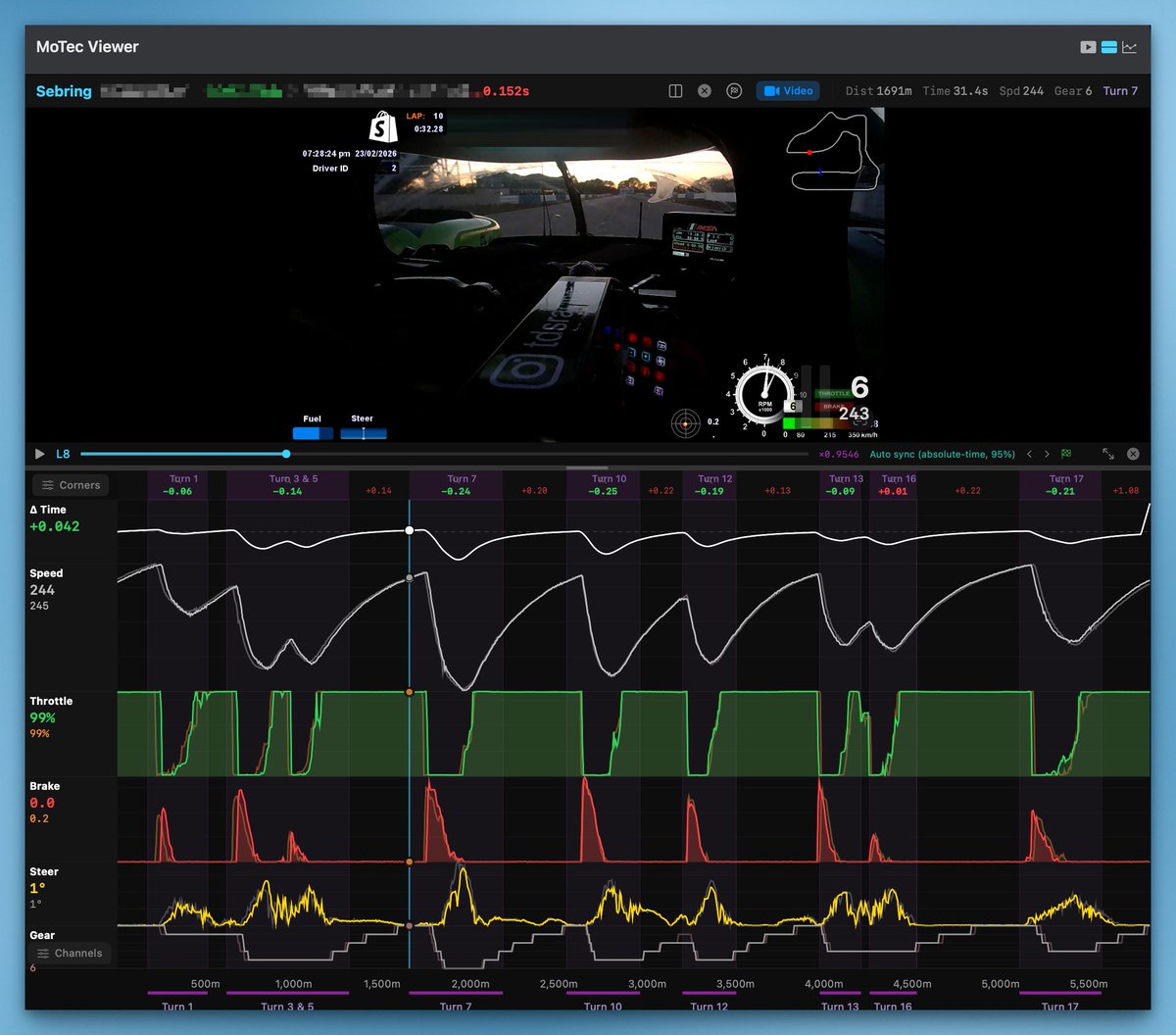Image resolution: width=1176 pixels, height=1035 pixels.
Task: Open the Corners options button
Action: (72, 485)
